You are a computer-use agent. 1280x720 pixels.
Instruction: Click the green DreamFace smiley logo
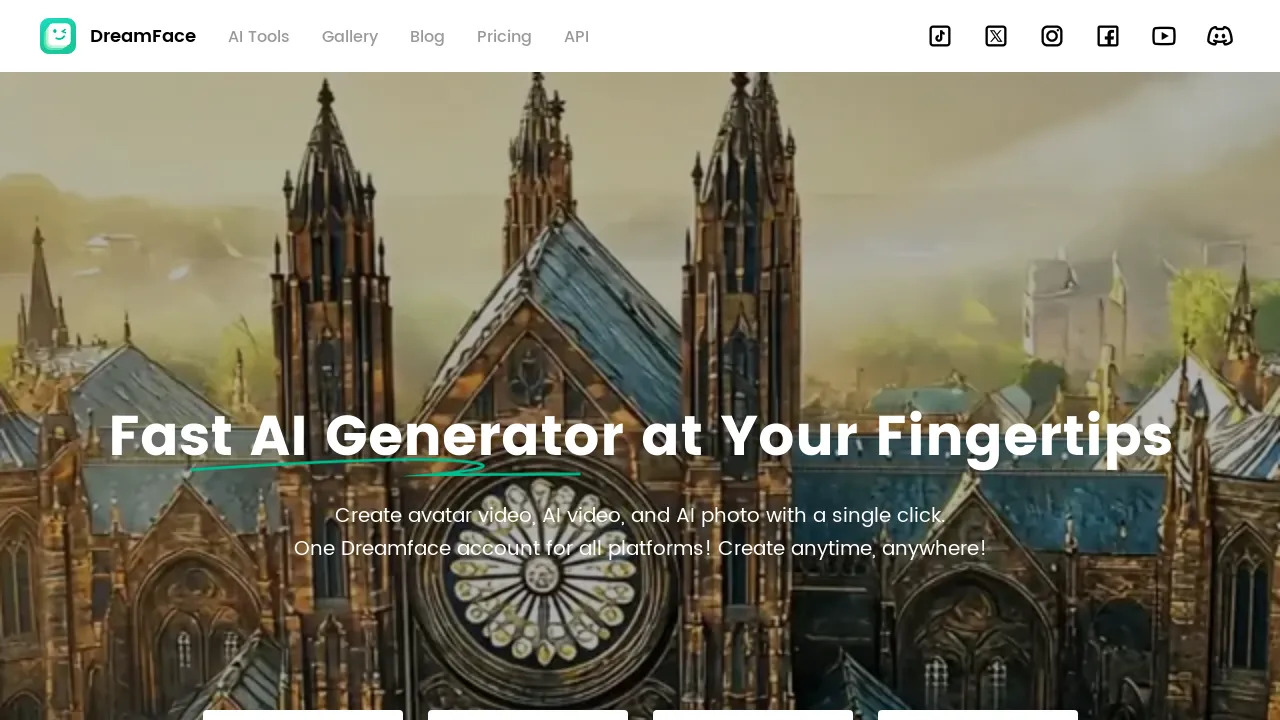pyautogui.click(x=58, y=36)
